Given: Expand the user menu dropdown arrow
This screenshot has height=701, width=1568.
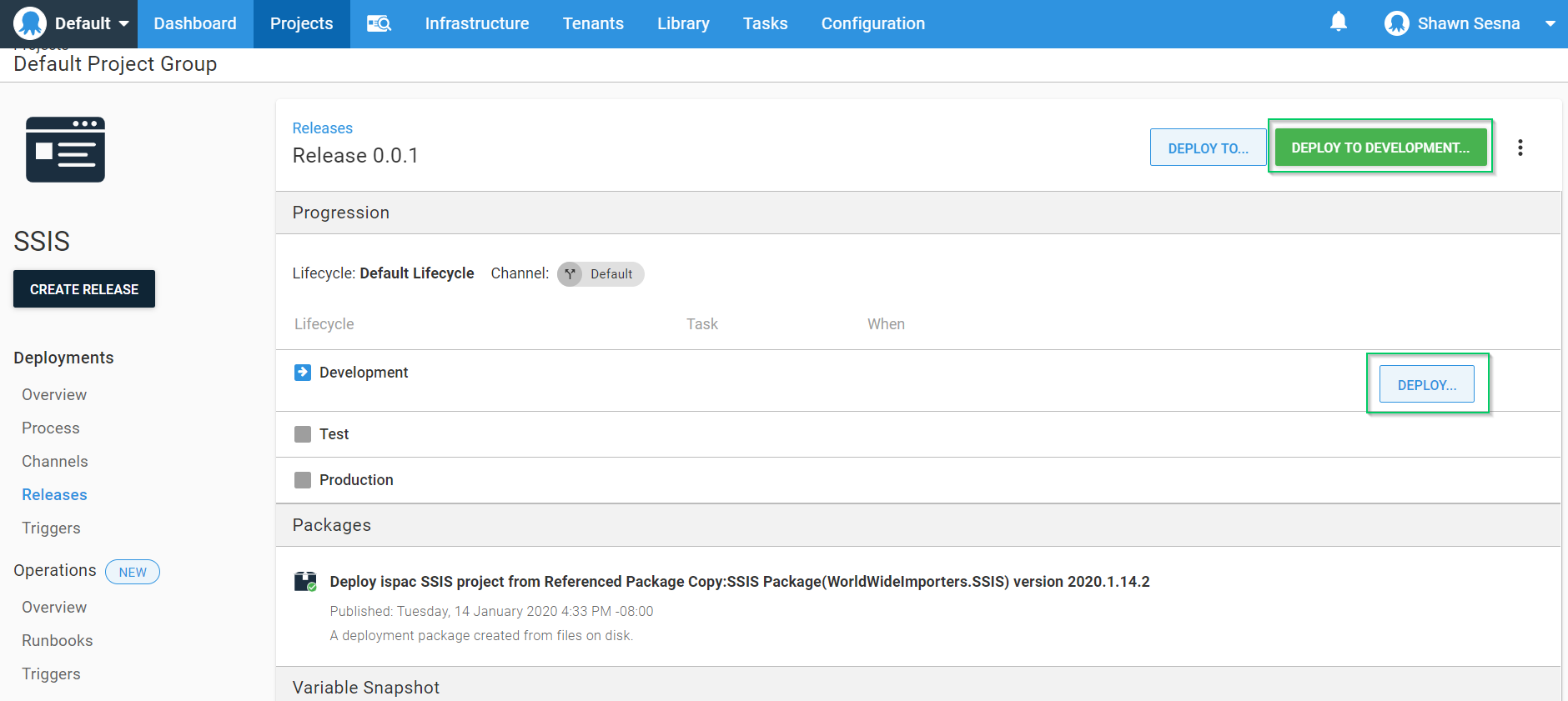Looking at the screenshot, I should coord(1550,23).
